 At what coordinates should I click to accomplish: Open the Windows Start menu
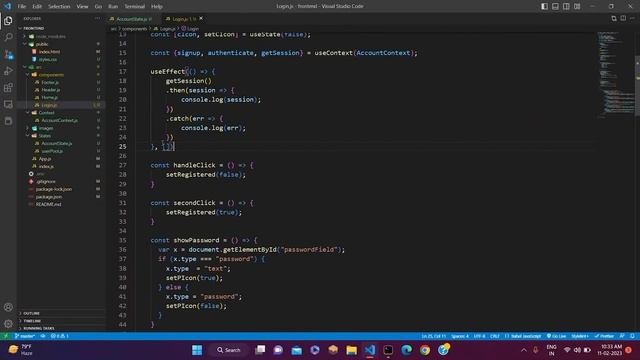[197, 350]
